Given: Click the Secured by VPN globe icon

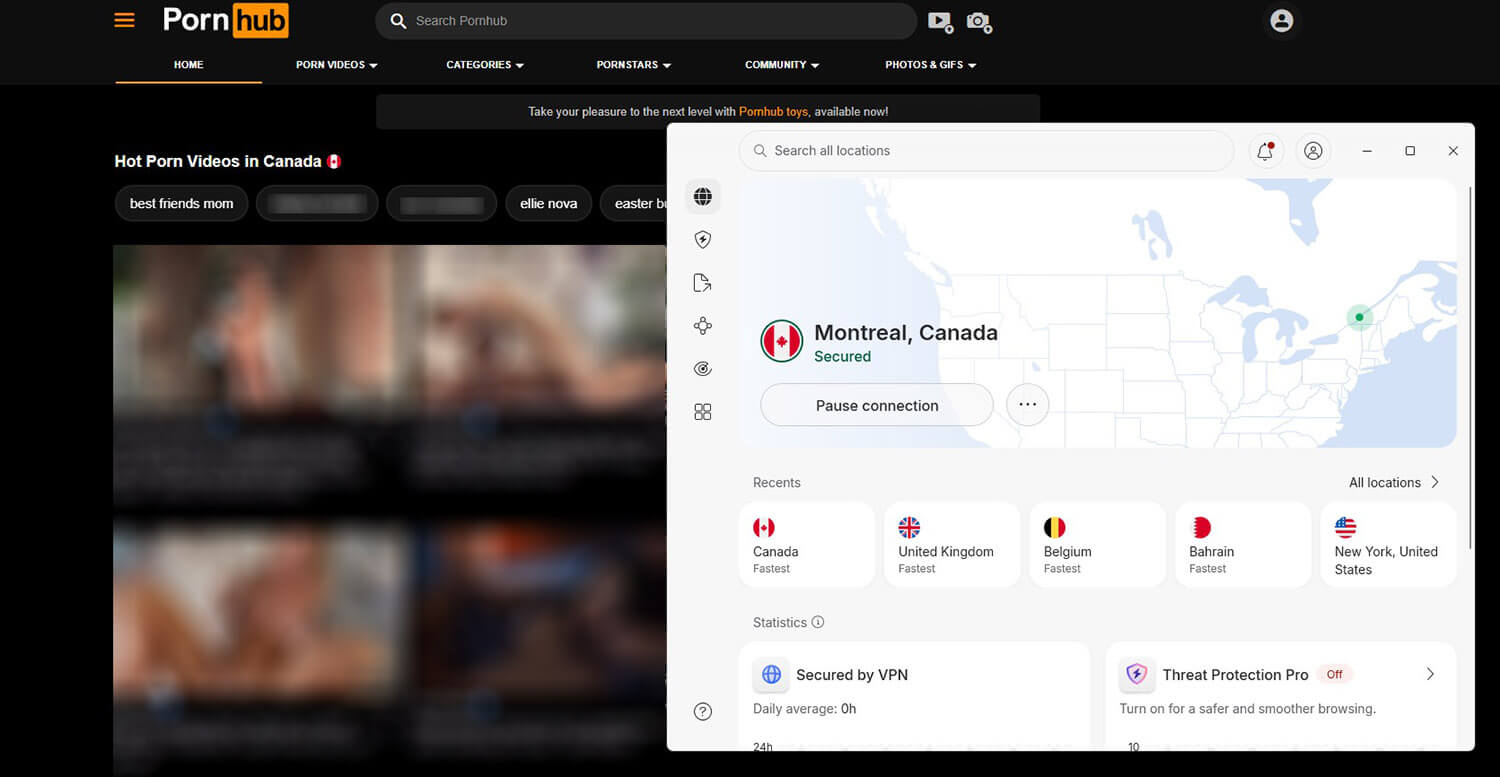Looking at the screenshot, I should point(771,675).
